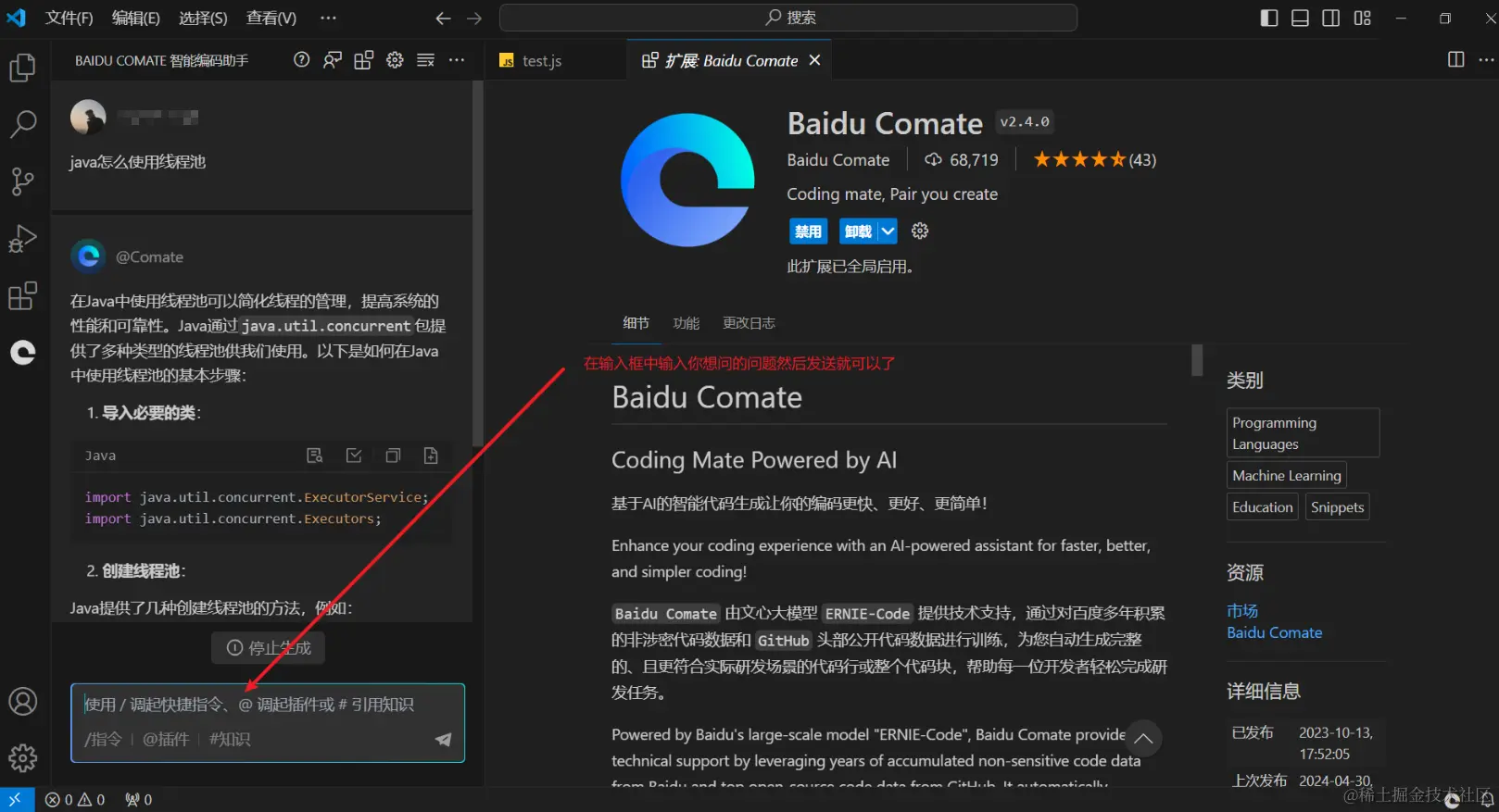Click the scroll-to-top arrow button
Screen dimensions: 1499x812
point(1143,739)
